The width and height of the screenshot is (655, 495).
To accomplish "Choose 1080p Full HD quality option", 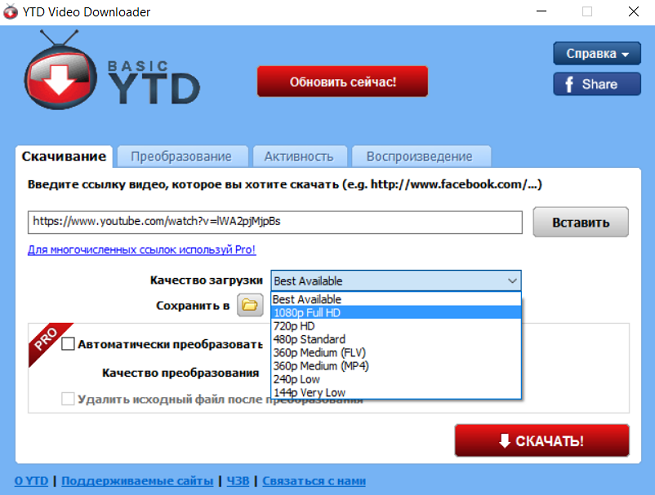I will pos(396,312).
